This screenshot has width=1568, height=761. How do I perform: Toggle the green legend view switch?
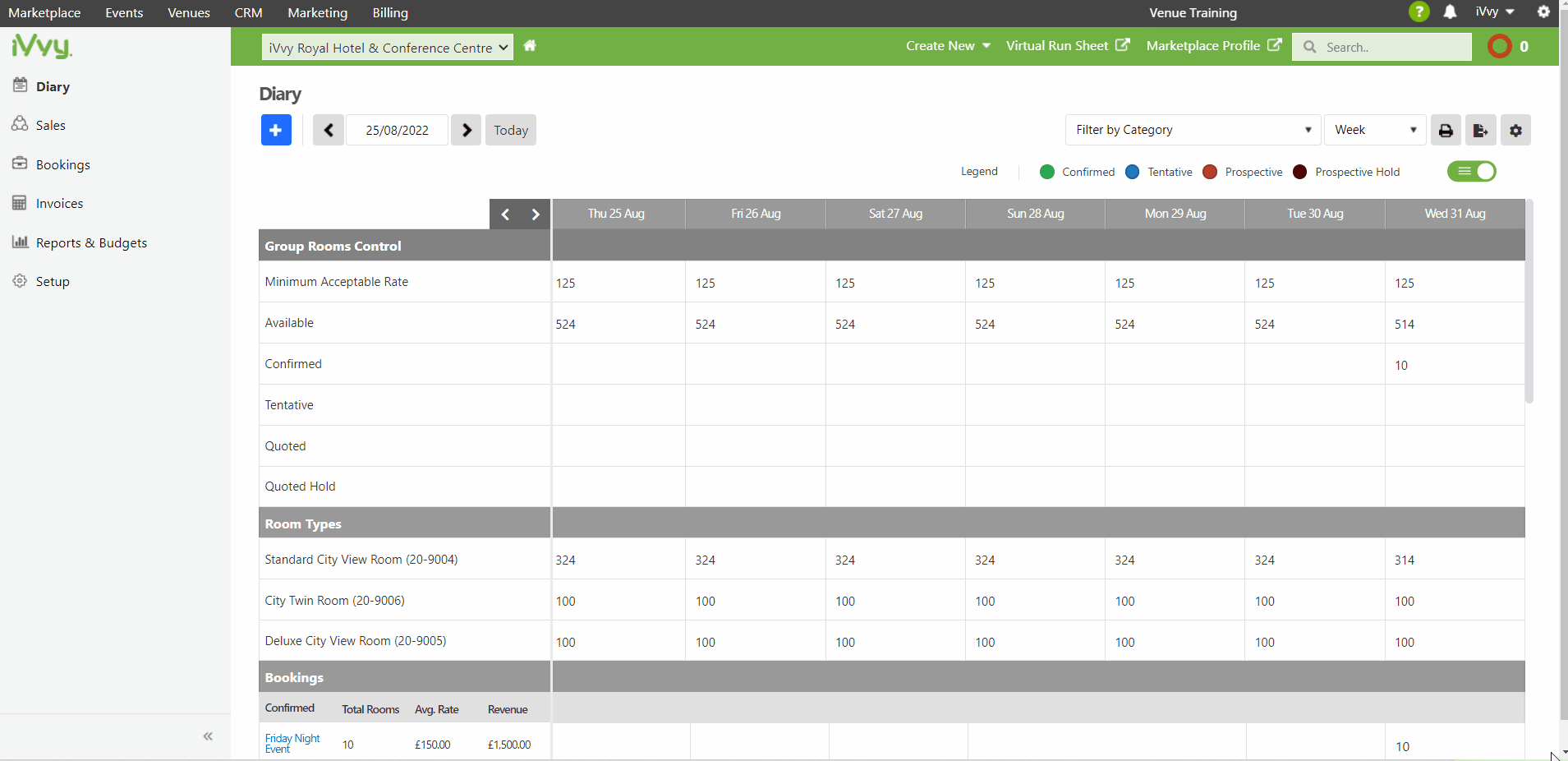1472,171
